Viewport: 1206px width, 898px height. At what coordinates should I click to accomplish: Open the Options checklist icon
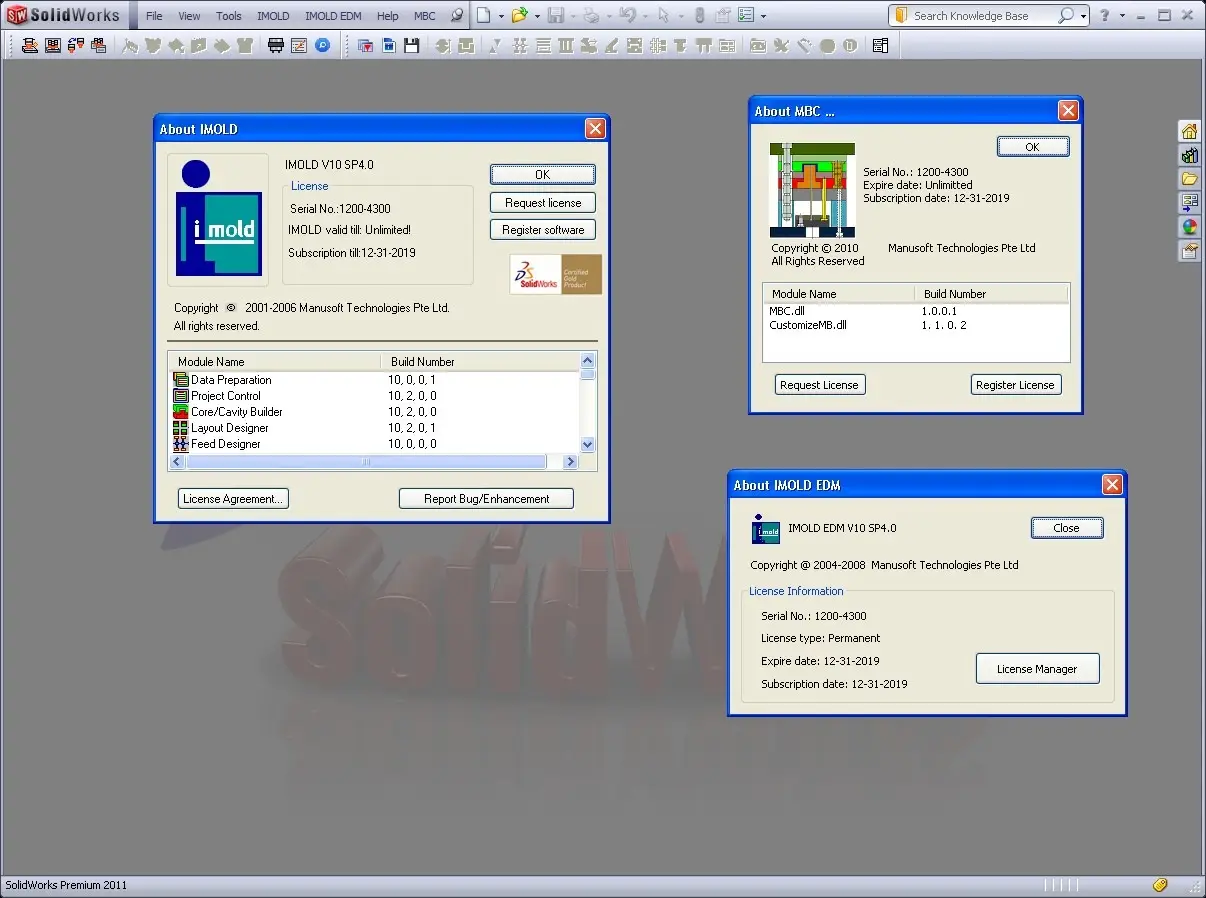tap(746, 15)
